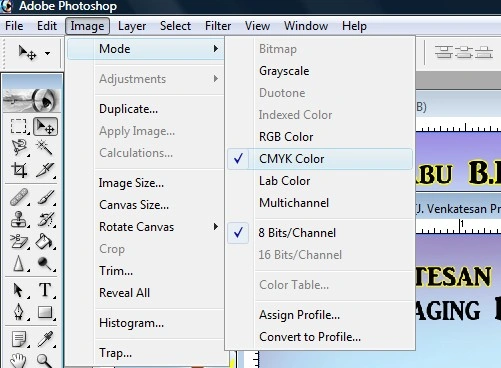Select the Paint Bucket tool
This screenshot has width=501, height=368.
click(45, 241)
